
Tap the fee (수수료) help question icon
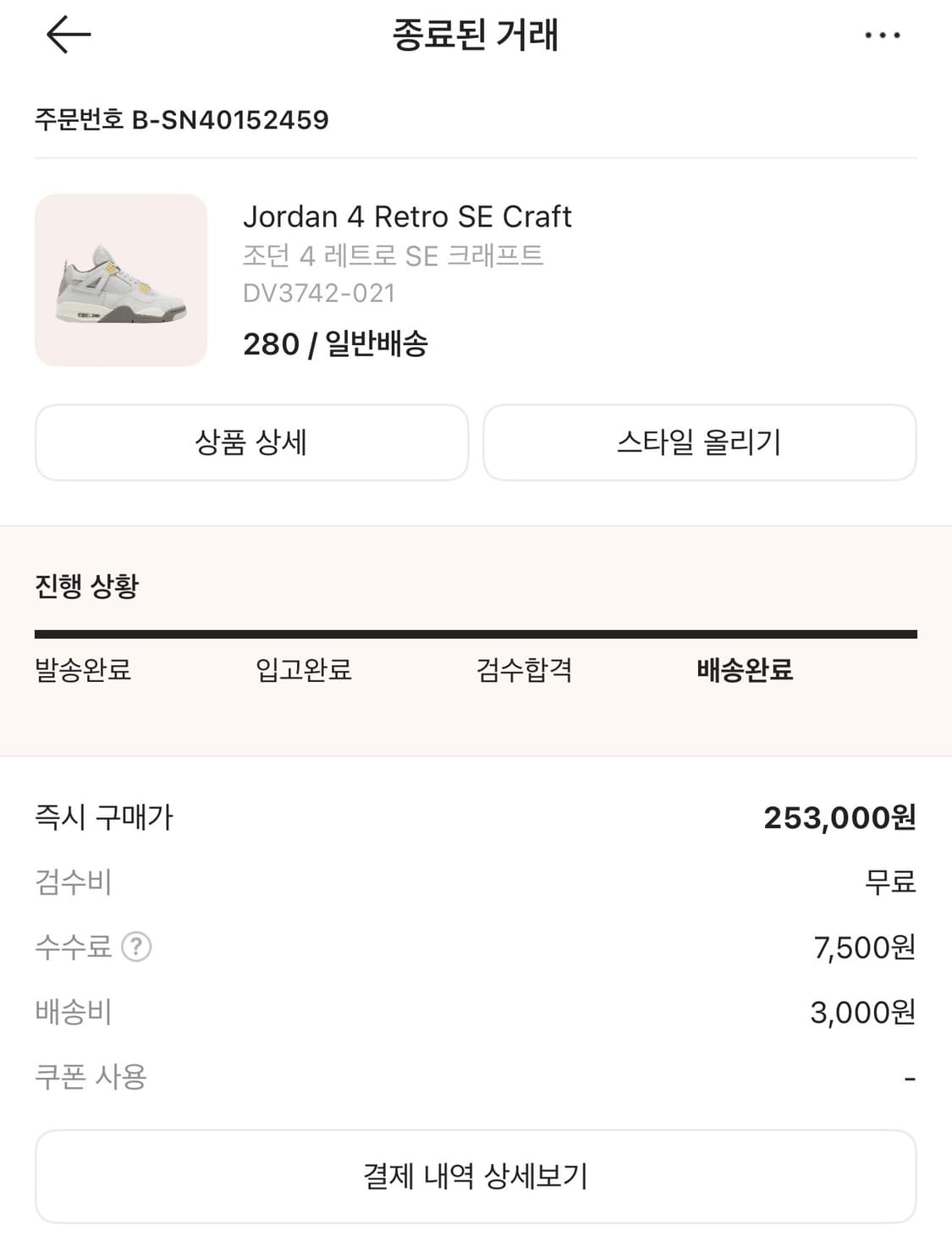tap(136, 947)
